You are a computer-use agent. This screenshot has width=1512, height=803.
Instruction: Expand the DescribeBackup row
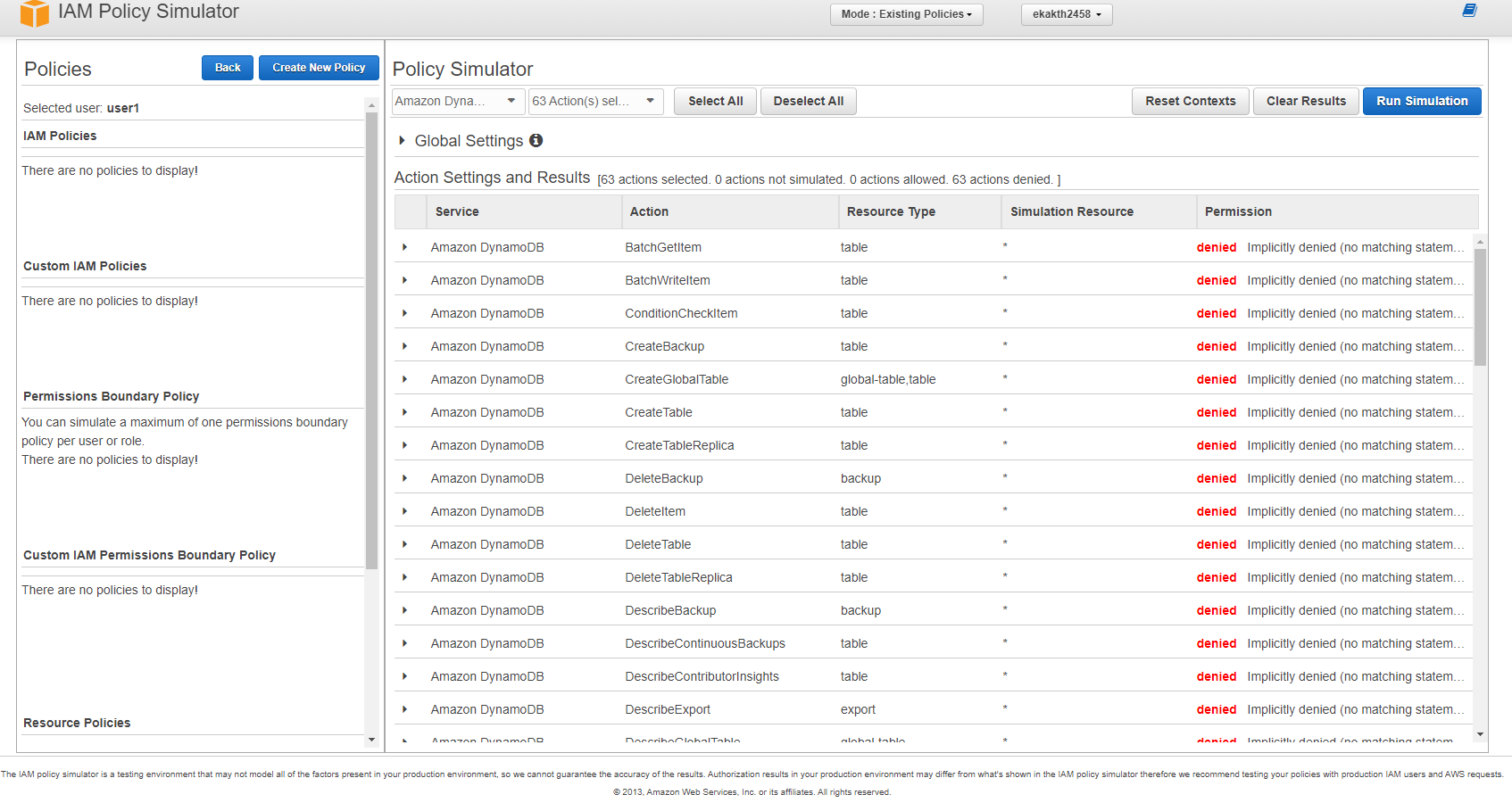(404, 610)
